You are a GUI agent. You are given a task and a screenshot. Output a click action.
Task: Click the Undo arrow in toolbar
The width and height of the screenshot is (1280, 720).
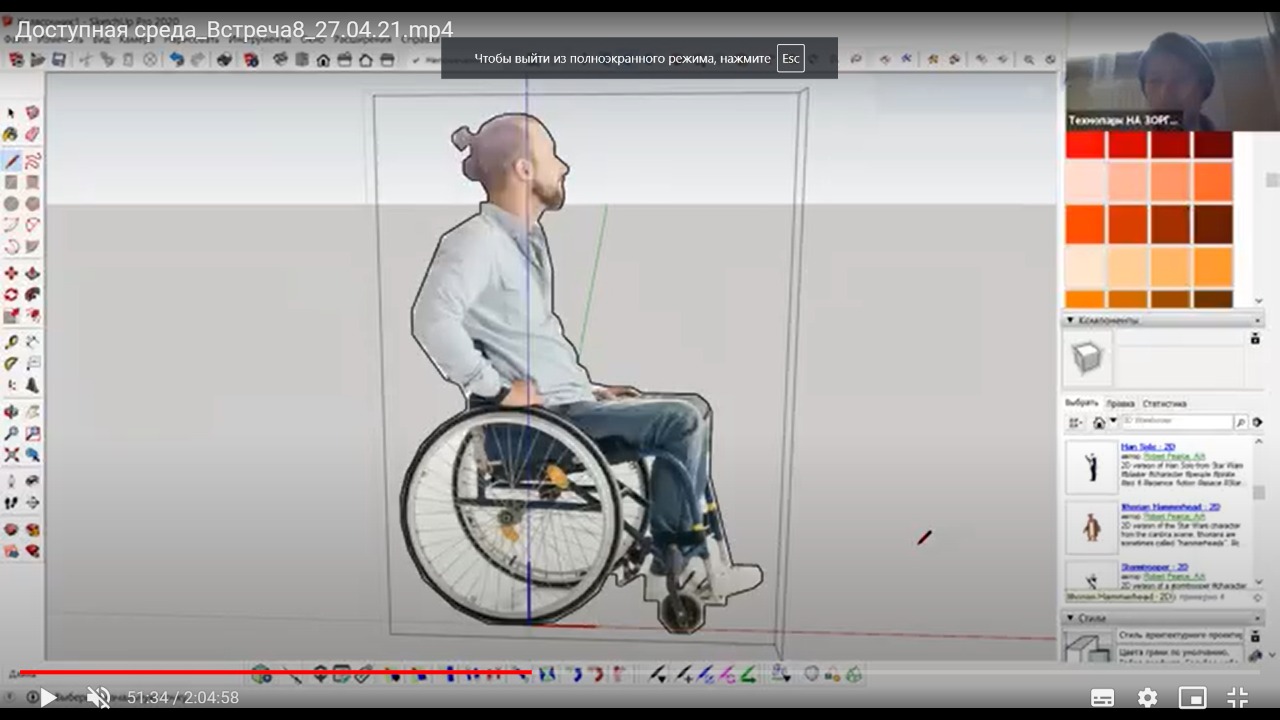coord(177,60)
